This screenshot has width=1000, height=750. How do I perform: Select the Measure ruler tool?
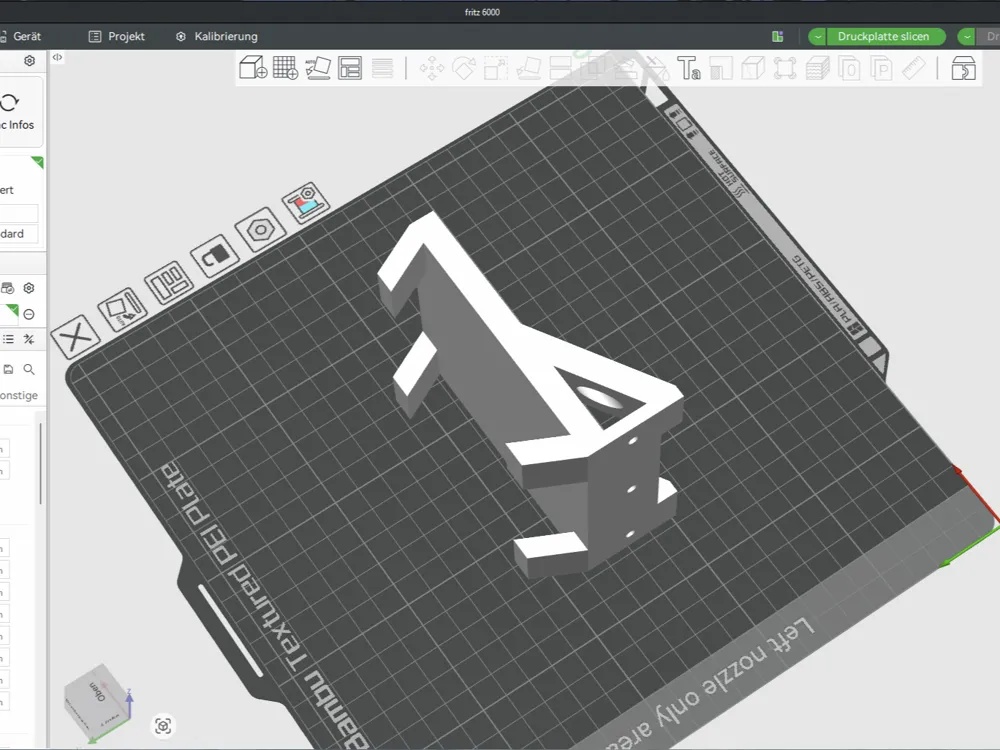click(913, 68)
